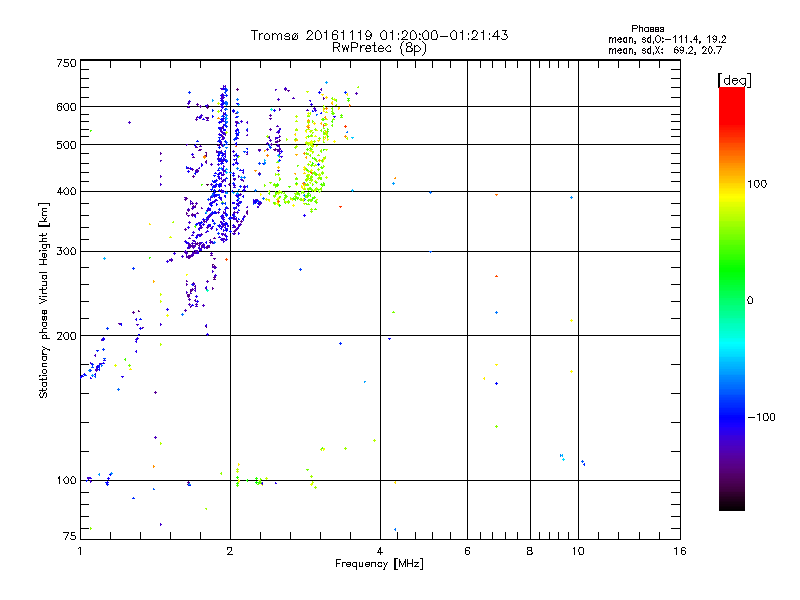
Task: Click the '10' frequency axis tick label
Action: point(578,551)
